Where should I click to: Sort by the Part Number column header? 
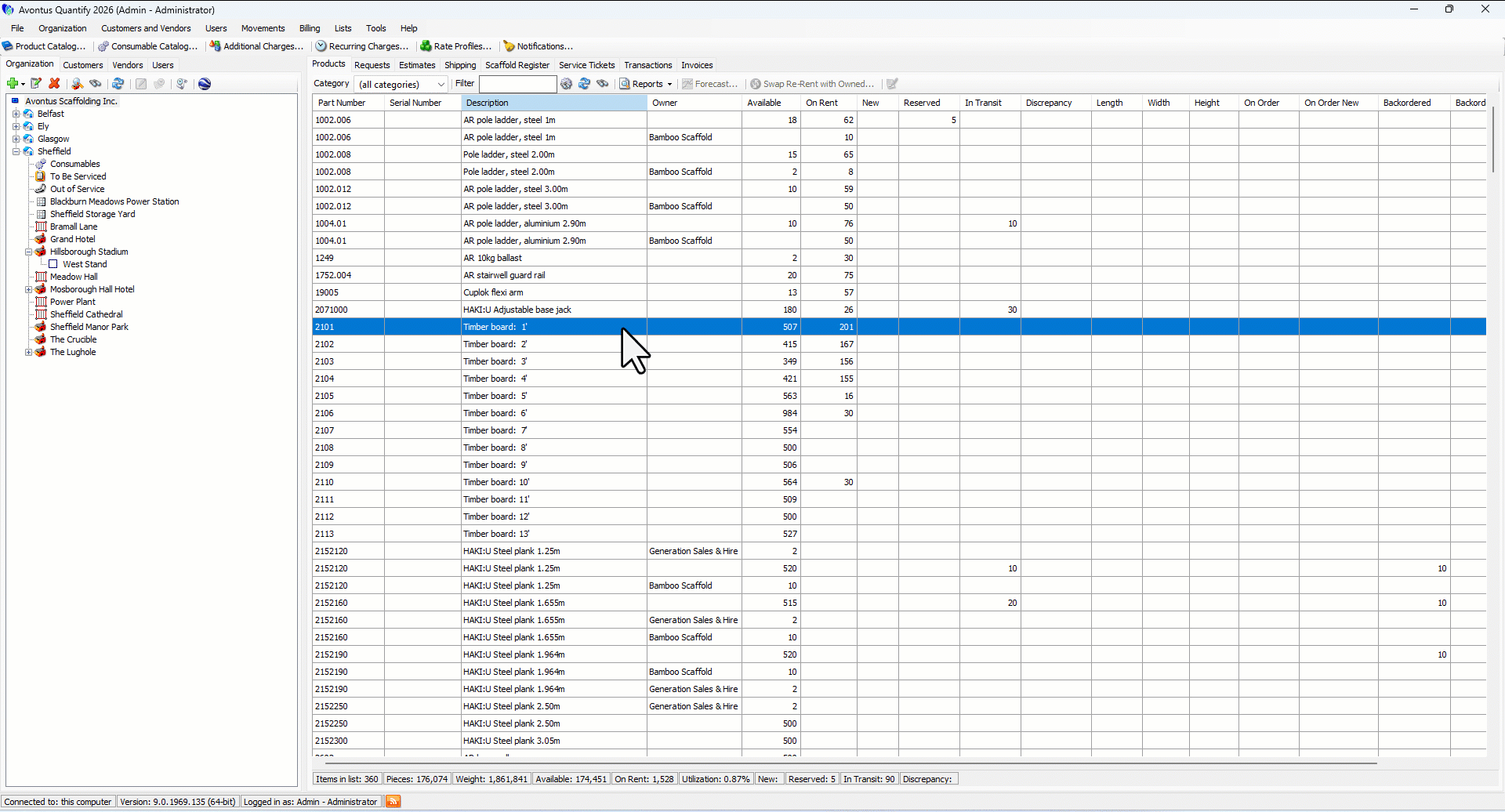(x=348, y=103)
